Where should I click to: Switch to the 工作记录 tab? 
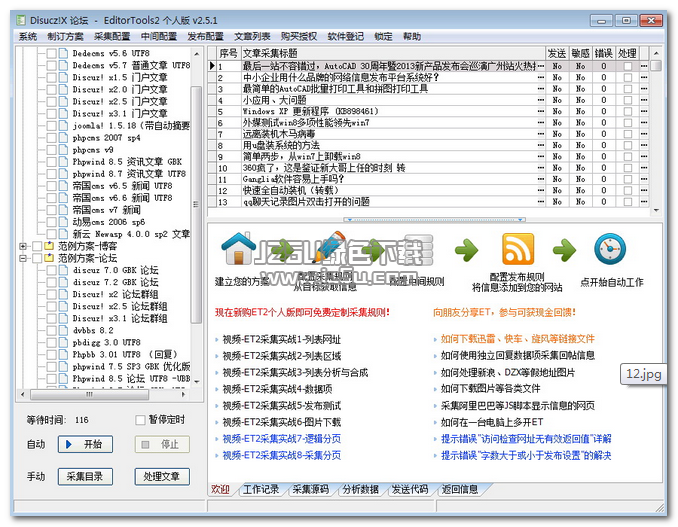[261, 489]
